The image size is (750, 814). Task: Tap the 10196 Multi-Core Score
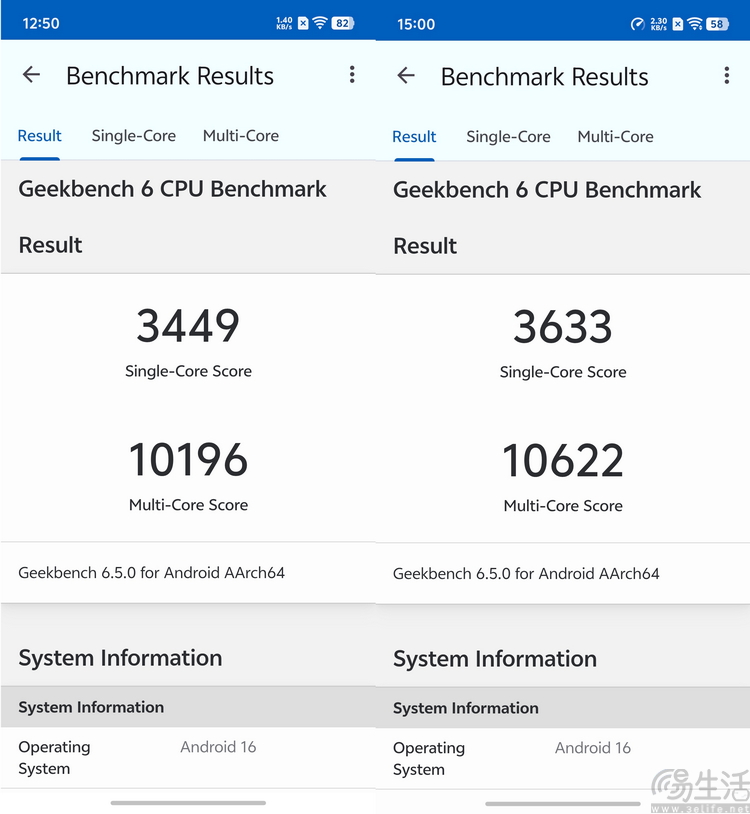[188, 460]
